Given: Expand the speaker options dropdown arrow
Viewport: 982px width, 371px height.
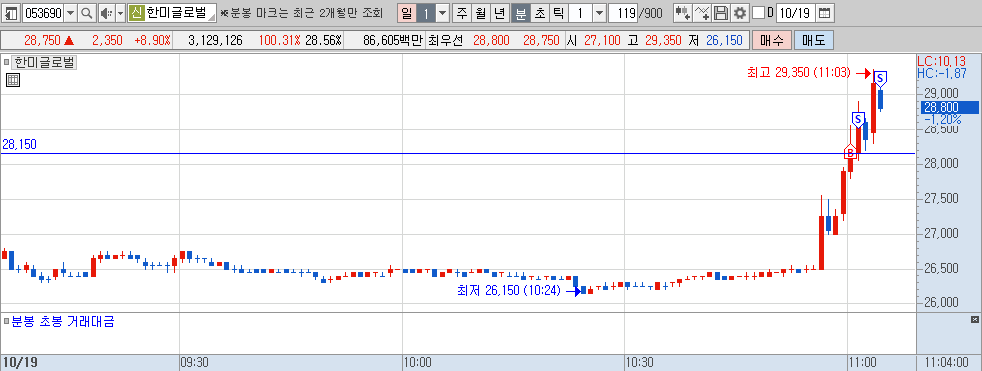Looking at the screenshot, I should 120,13.
